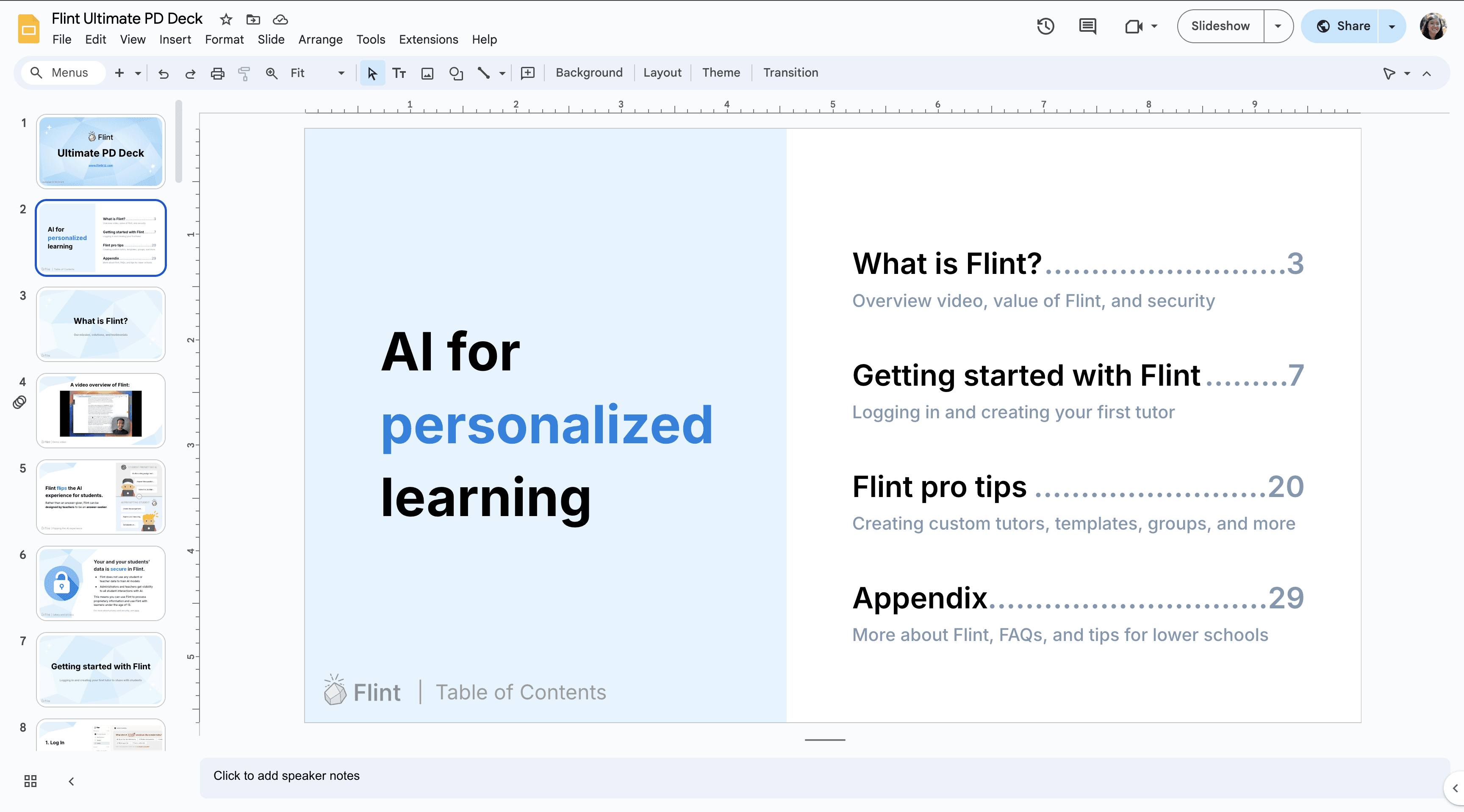Click the pointer mode icon at toolbar right

[1389, 73]
